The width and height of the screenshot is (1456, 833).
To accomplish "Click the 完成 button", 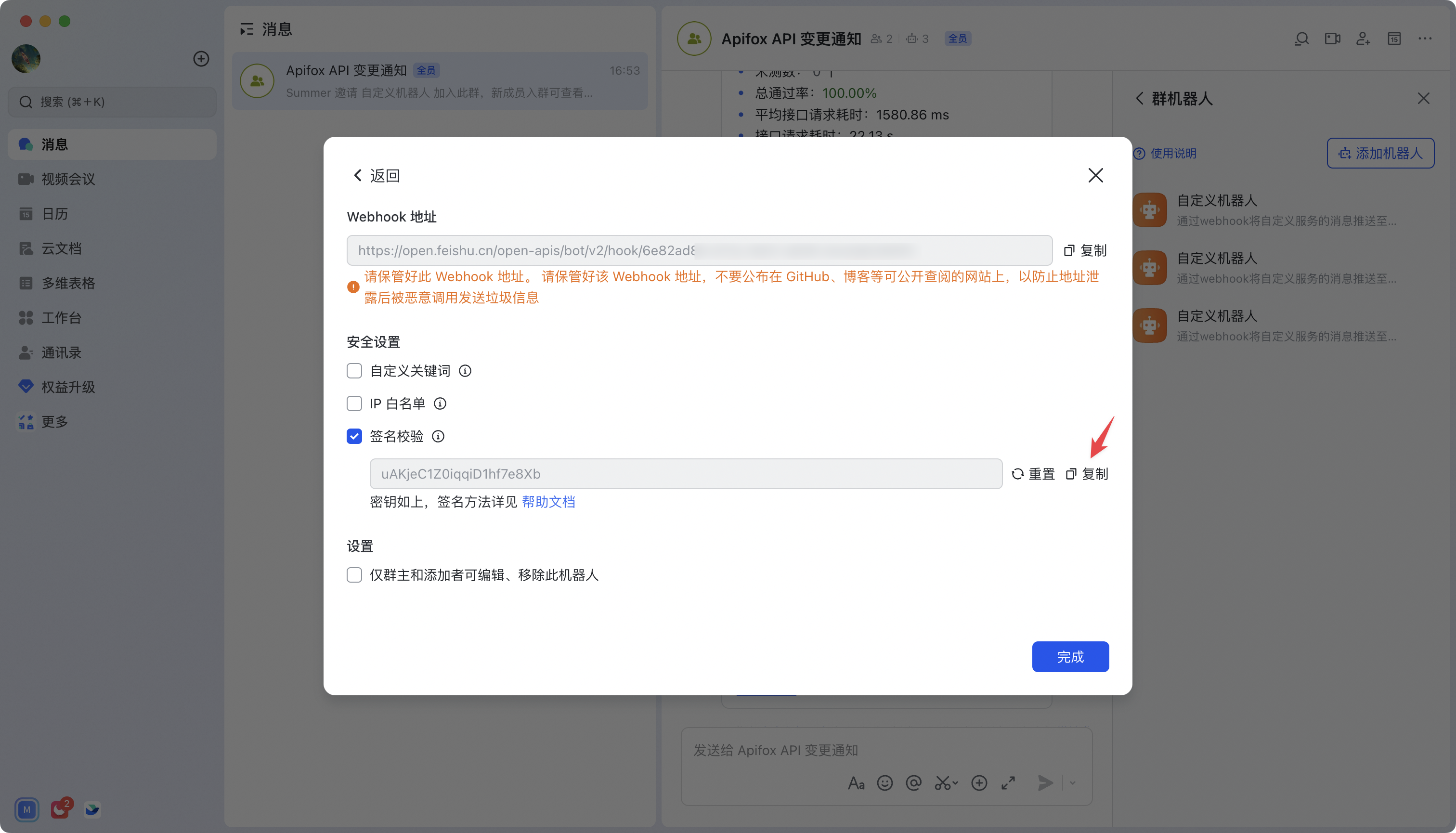I will tap(1070, 657).
